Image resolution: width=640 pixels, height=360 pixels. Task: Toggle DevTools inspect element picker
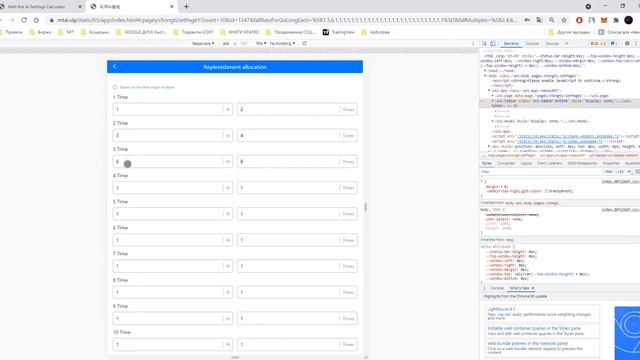pos(484,44)
